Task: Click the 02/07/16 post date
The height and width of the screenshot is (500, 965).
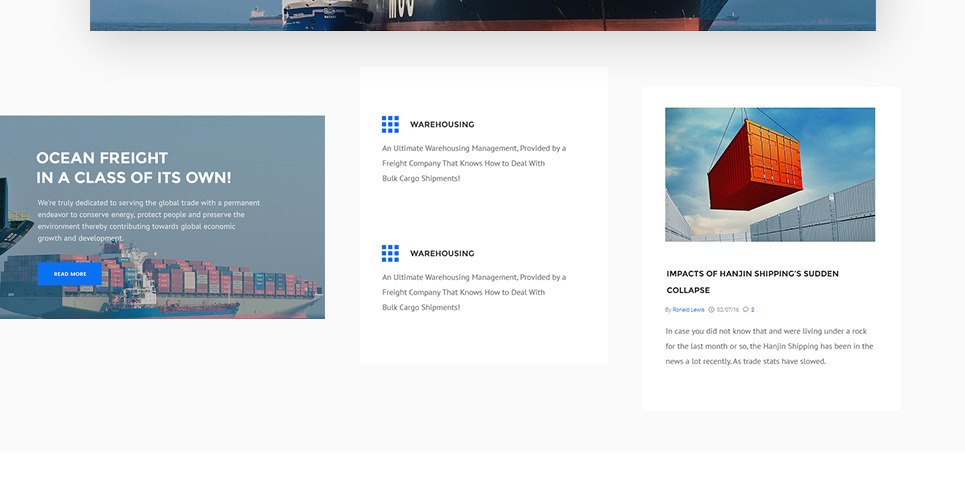Action: pyautogui.click(x=729, y=310)
